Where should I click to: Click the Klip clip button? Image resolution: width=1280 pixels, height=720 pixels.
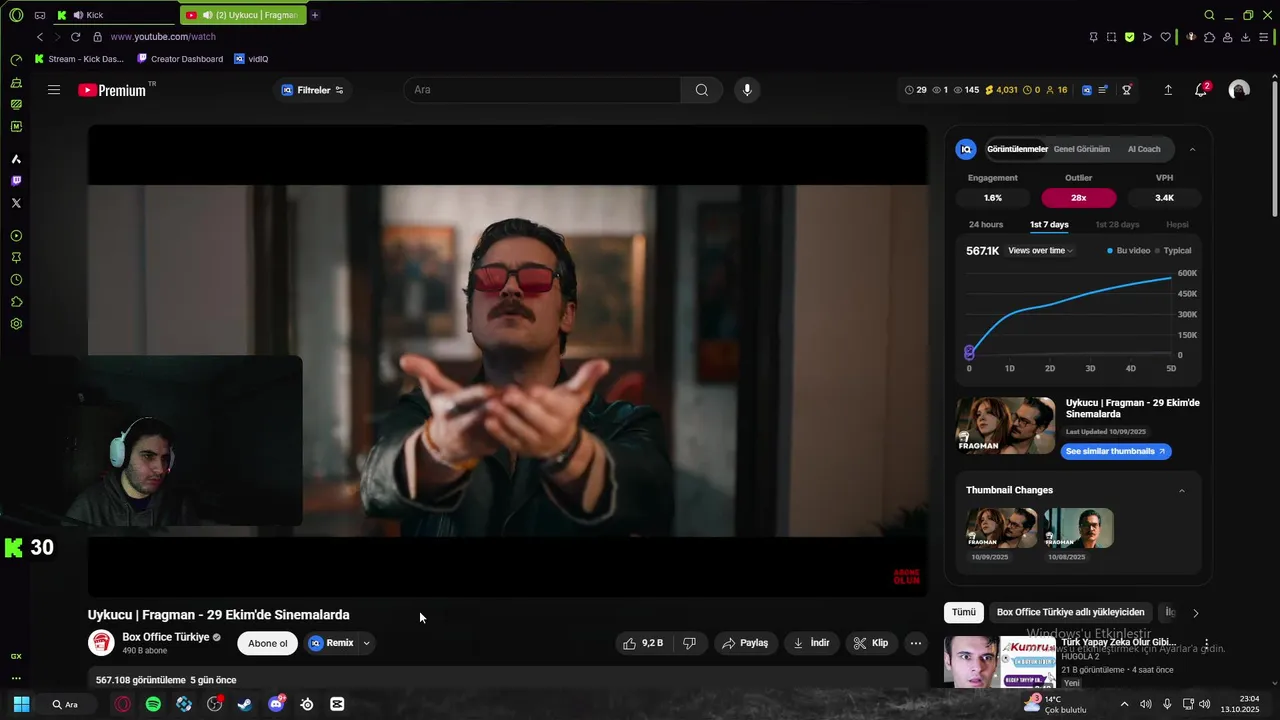pos(871,643)
